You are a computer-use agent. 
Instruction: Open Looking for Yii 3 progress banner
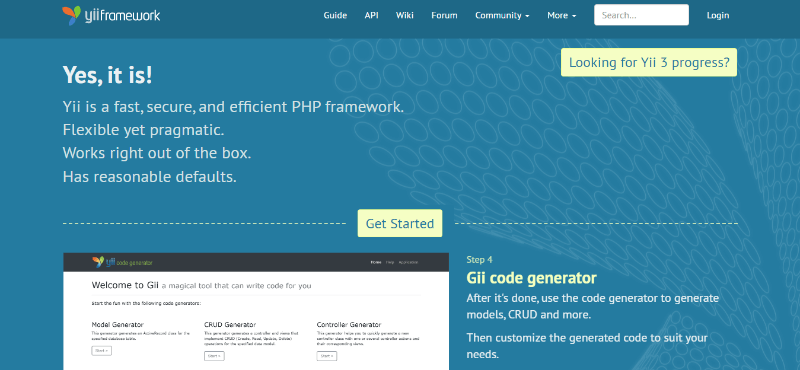tap(649, 62)
